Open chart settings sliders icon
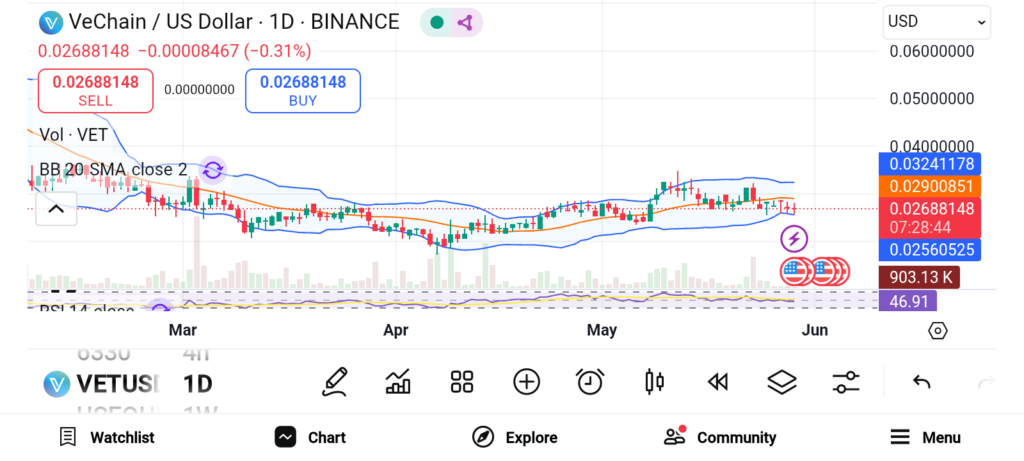Screen dimensions: 1024x461 click(x=846, y=382)
